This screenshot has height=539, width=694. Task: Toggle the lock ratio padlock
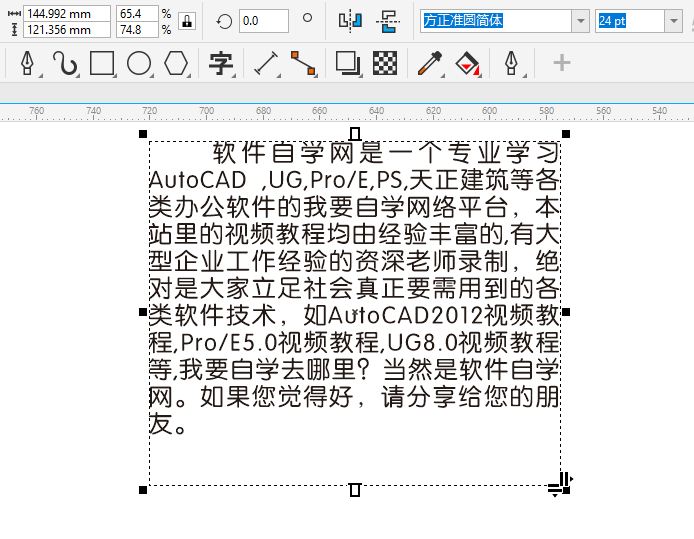187,21
